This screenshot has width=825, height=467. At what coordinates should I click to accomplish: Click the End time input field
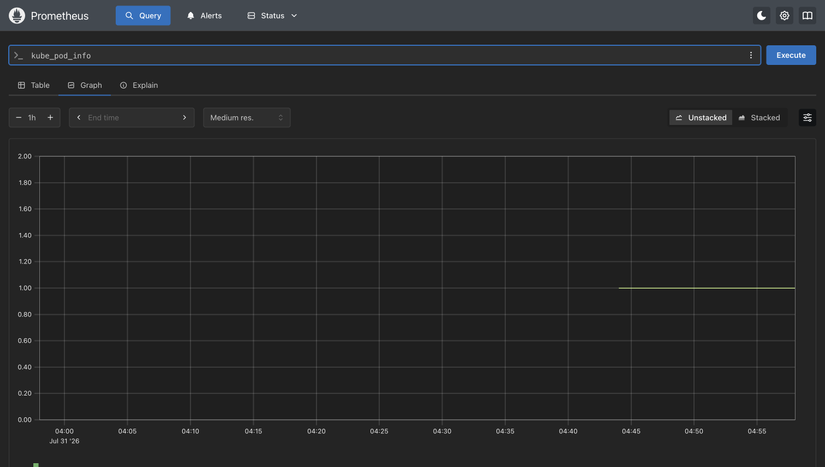coord(132,118)
